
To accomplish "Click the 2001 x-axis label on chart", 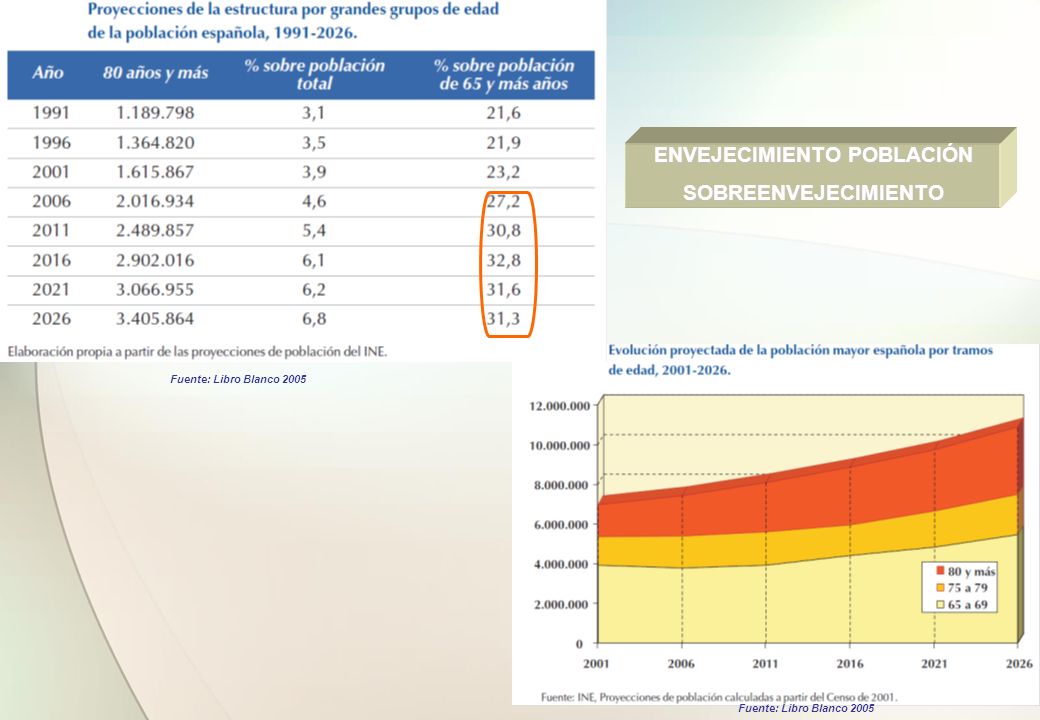I will [x=596, y=663].
